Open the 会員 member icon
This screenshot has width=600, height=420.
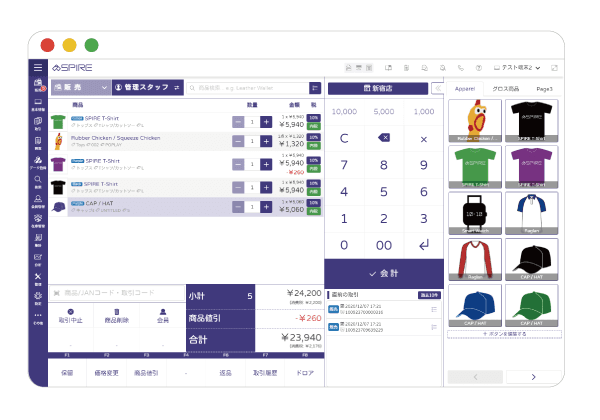point(161,316)
